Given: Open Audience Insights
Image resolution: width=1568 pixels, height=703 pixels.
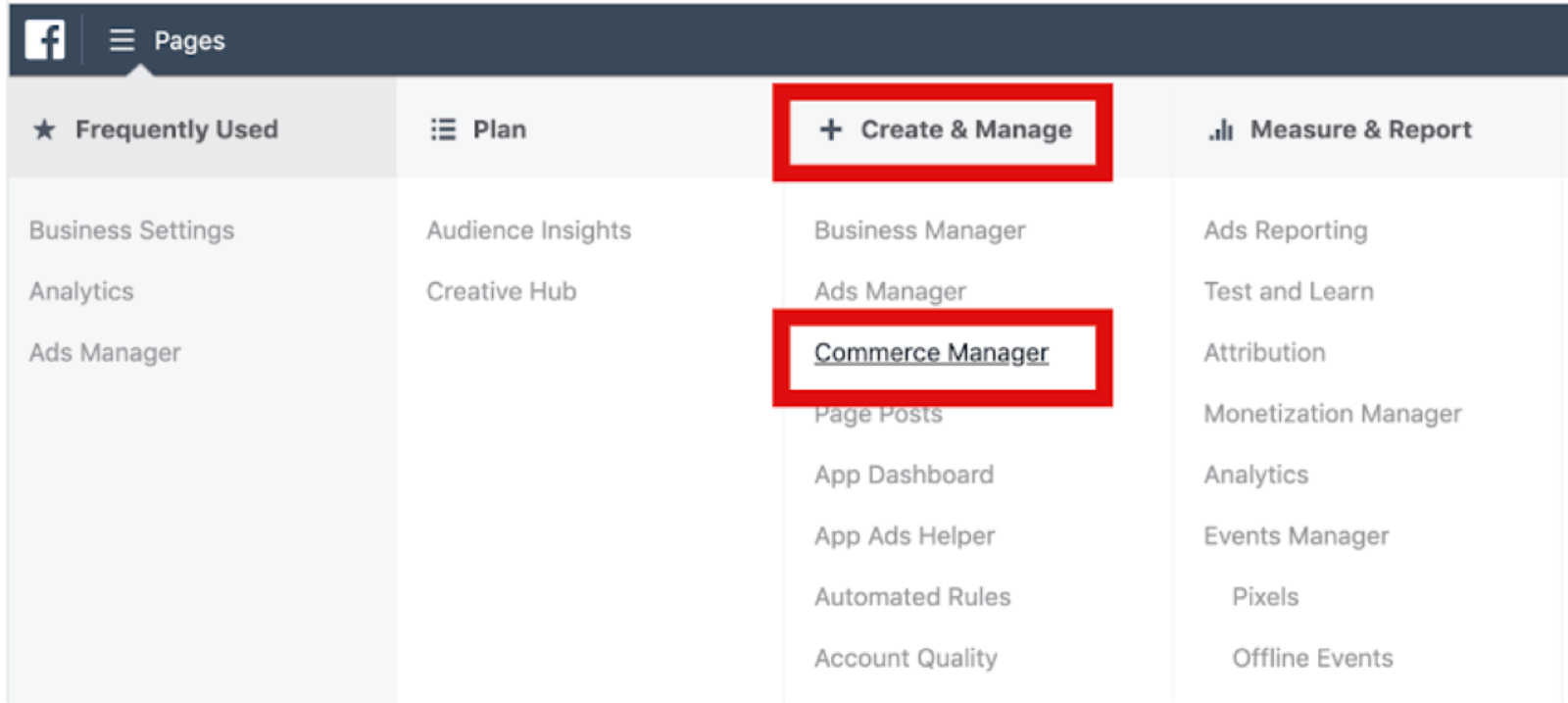Looking at the screenshot, I should [x=529, y=230].
